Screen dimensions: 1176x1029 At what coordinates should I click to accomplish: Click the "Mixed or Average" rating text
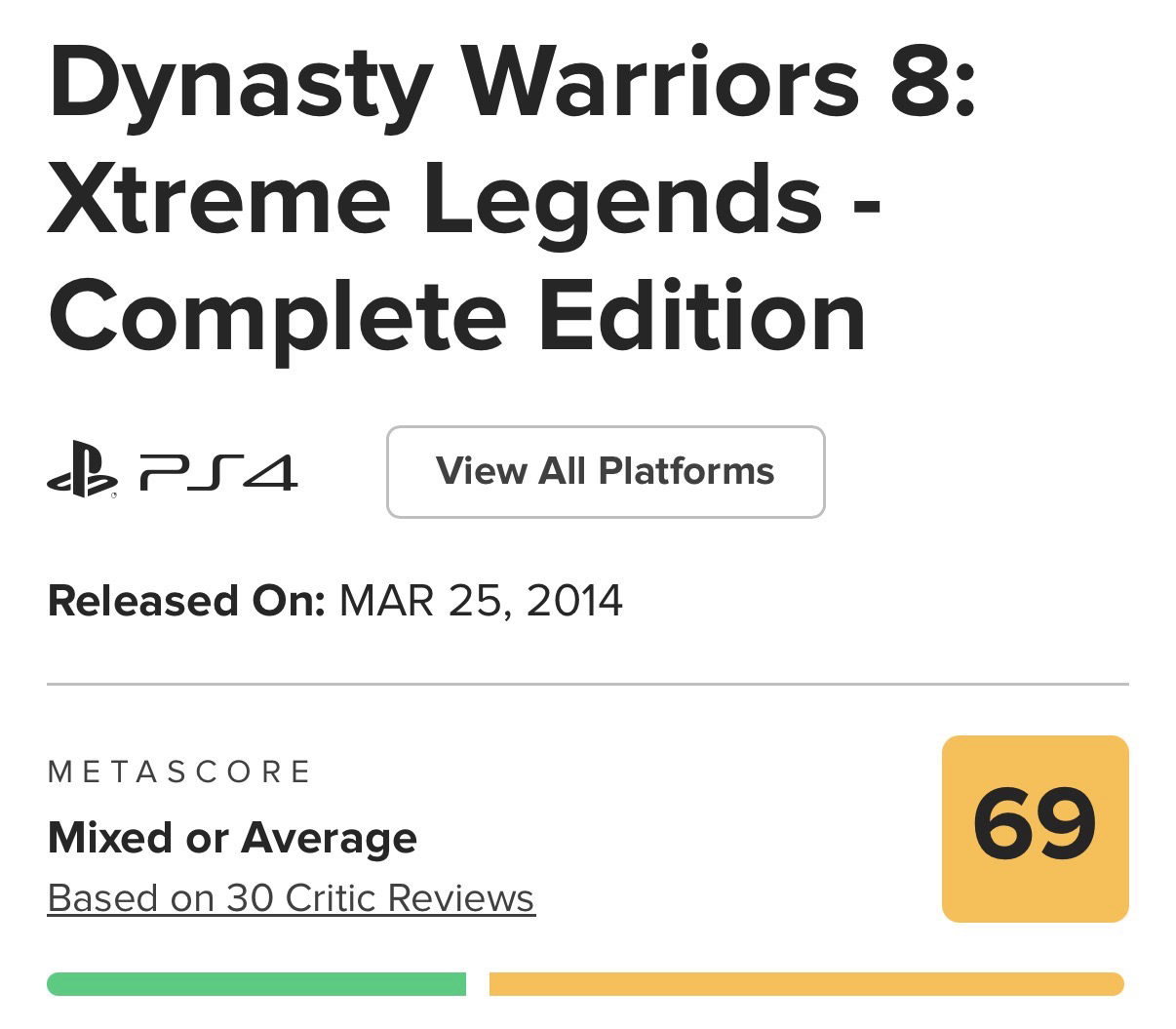click(x=232, y=837)
